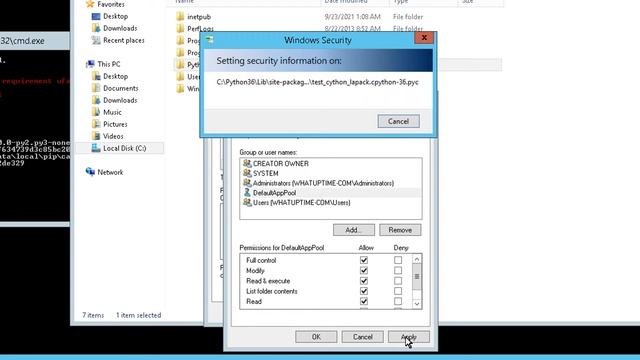Click the Local Disk (C:) drive icon
This screenshot has height=360, width=640.
pos(96,148)
